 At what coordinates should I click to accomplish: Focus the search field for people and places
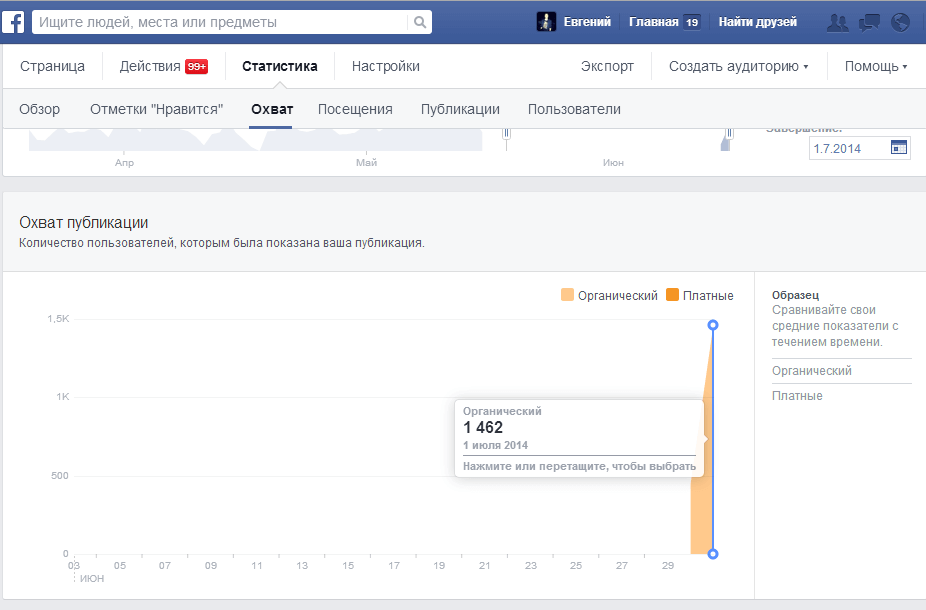220,22
